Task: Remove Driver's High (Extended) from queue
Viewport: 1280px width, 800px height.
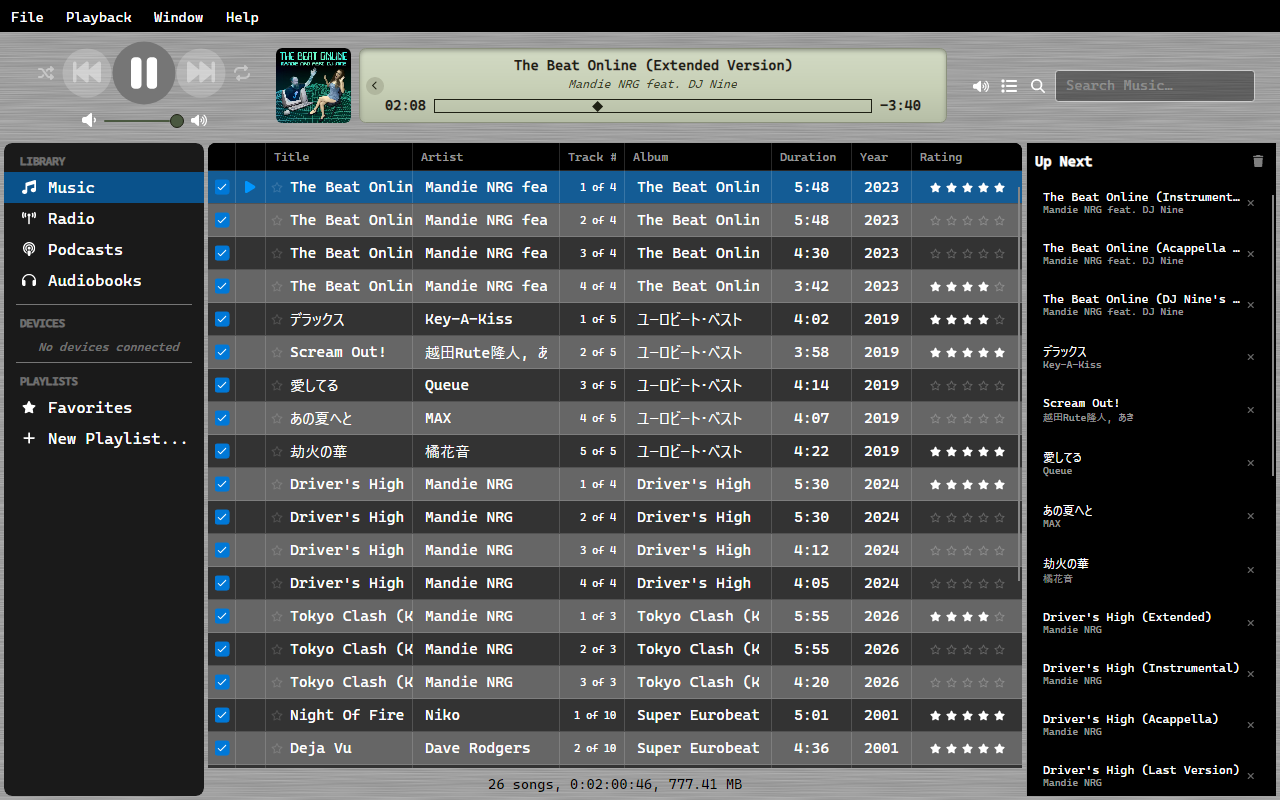Action: coord(1250,623)
